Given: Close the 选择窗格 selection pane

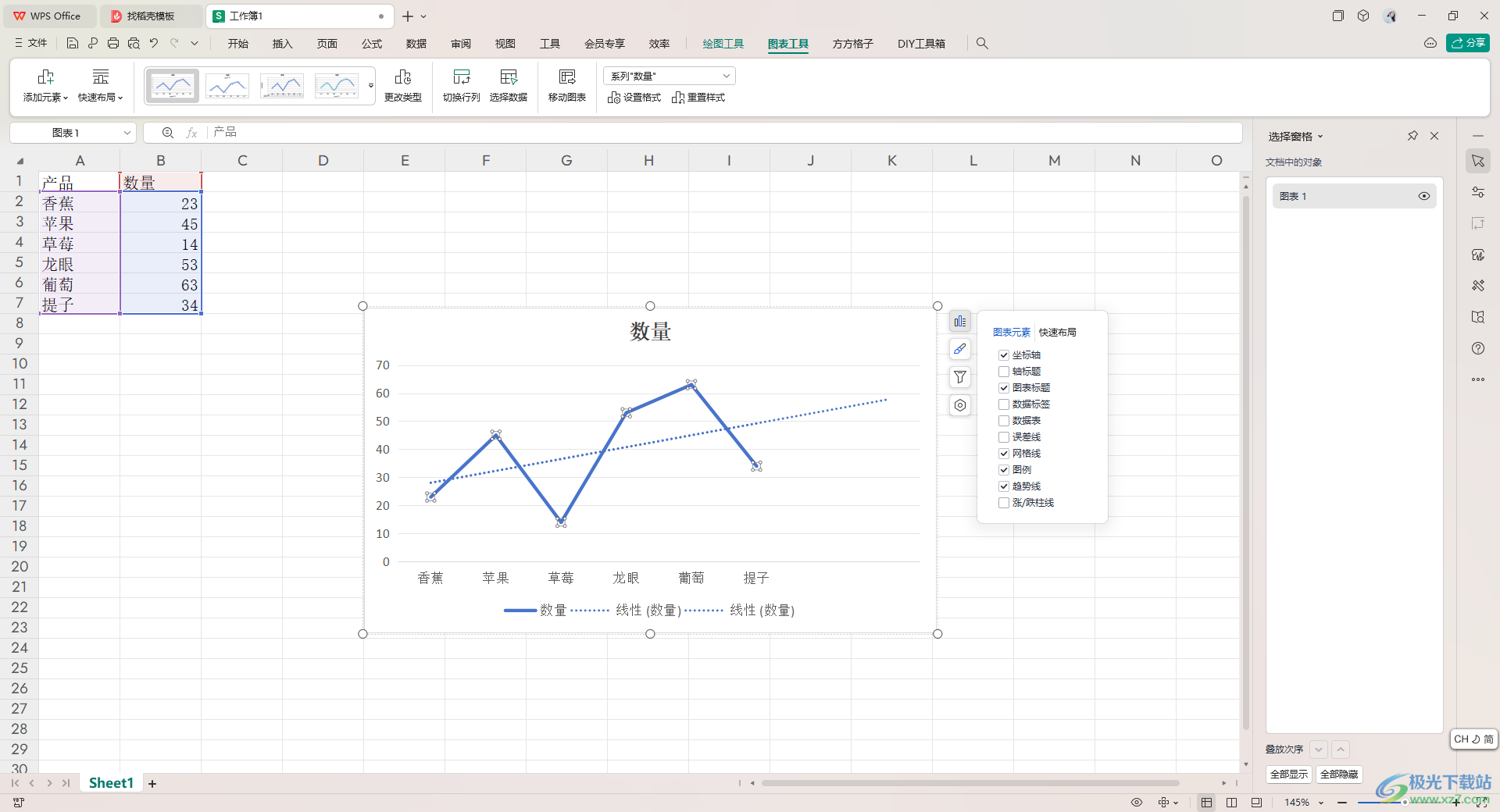Looking at the screenshot, I should coord(1434,136).
